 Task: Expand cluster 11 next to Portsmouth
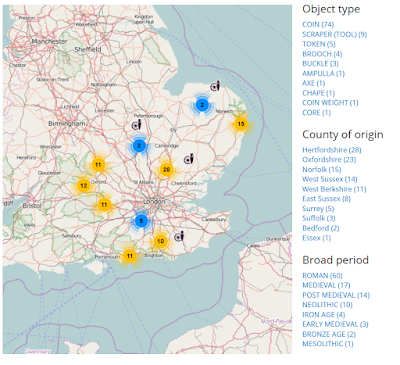point(130,256)
